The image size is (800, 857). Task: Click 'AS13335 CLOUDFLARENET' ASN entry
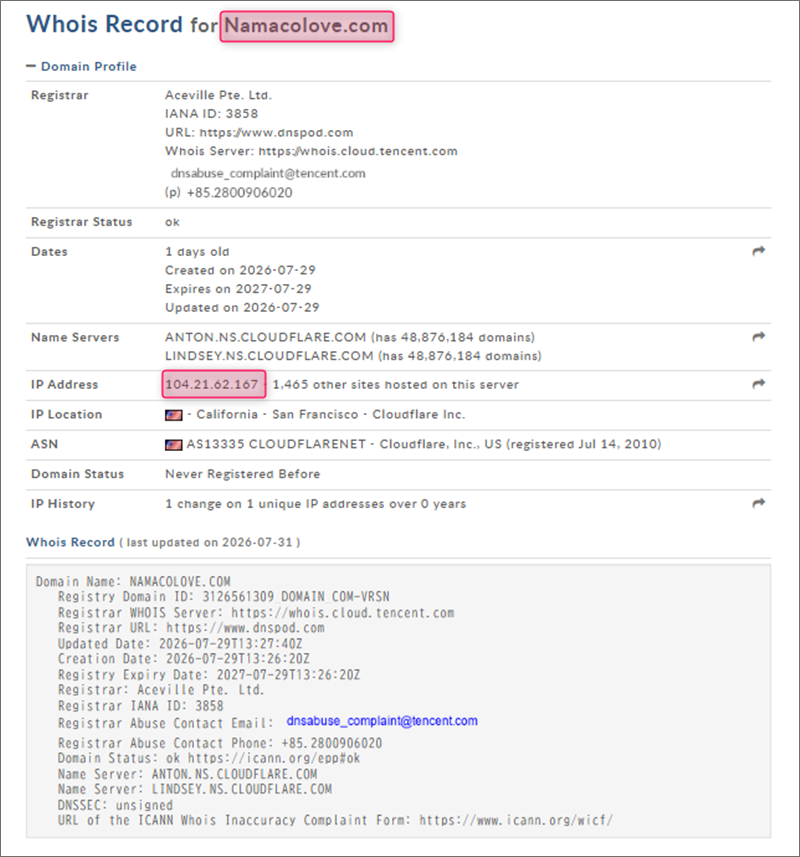[276, 444]
